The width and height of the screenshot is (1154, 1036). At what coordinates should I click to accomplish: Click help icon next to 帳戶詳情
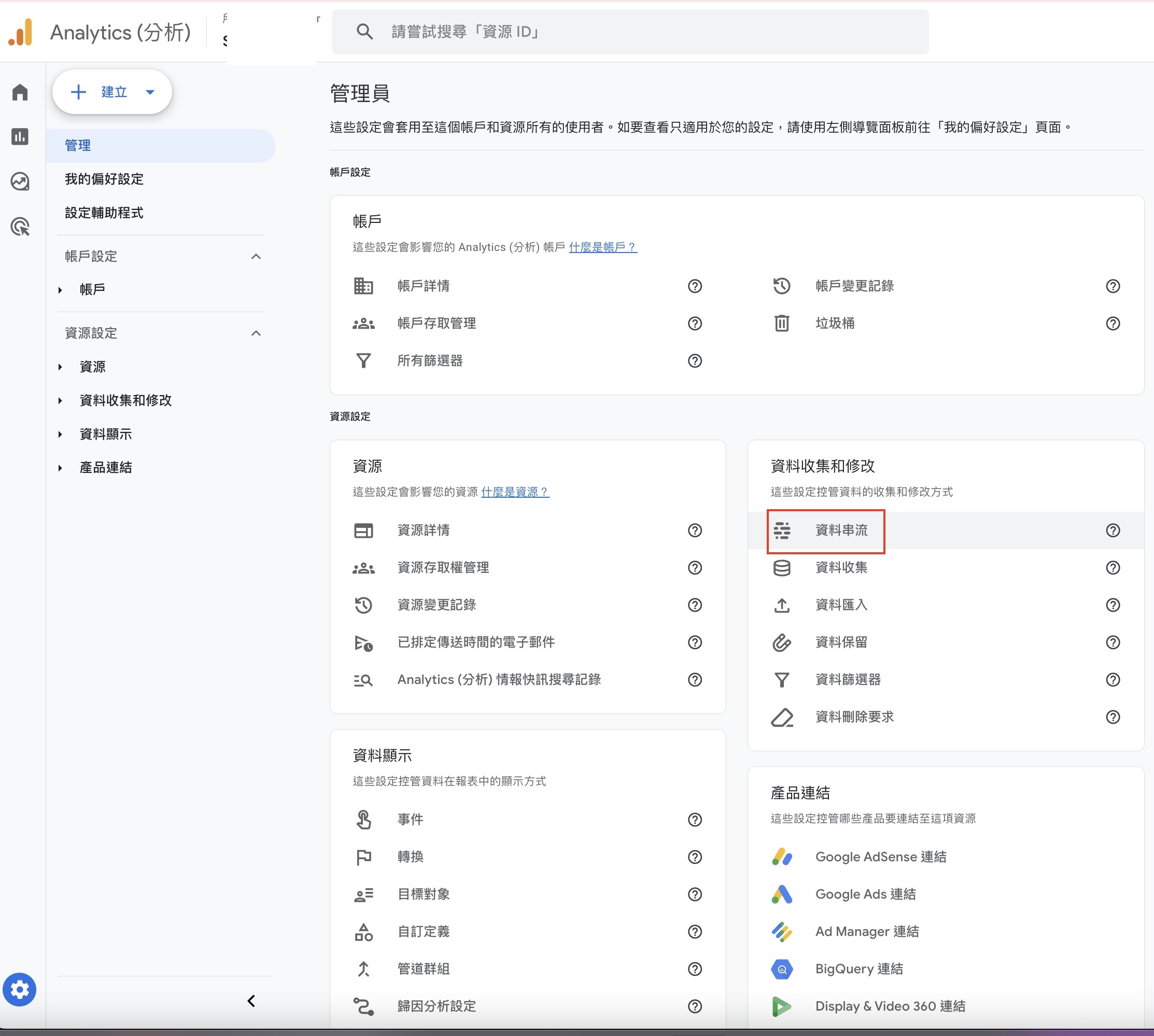click(694, 286)
